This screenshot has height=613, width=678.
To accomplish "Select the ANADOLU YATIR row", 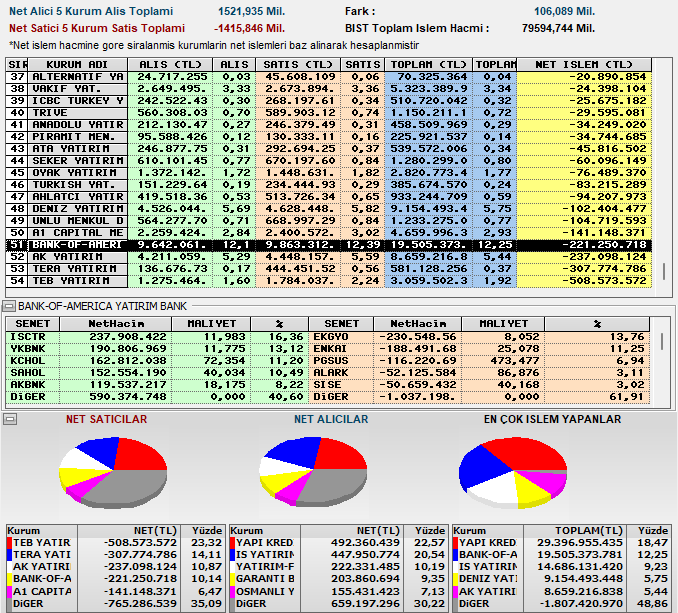I will (329, 125).
